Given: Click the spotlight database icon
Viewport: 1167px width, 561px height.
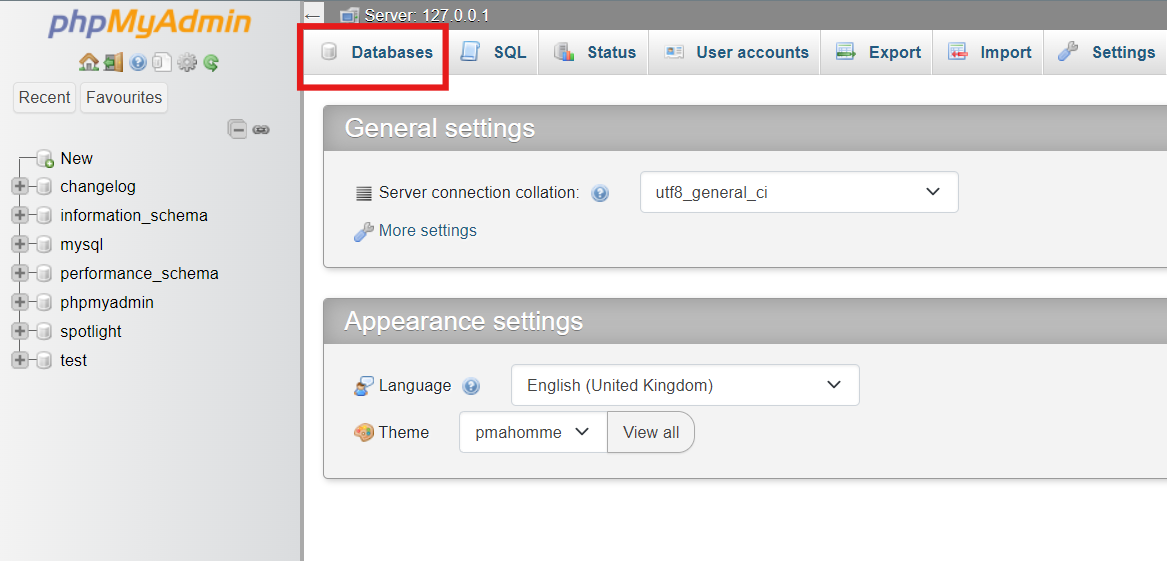Looking at the screenshot, I should coord(44,332).
